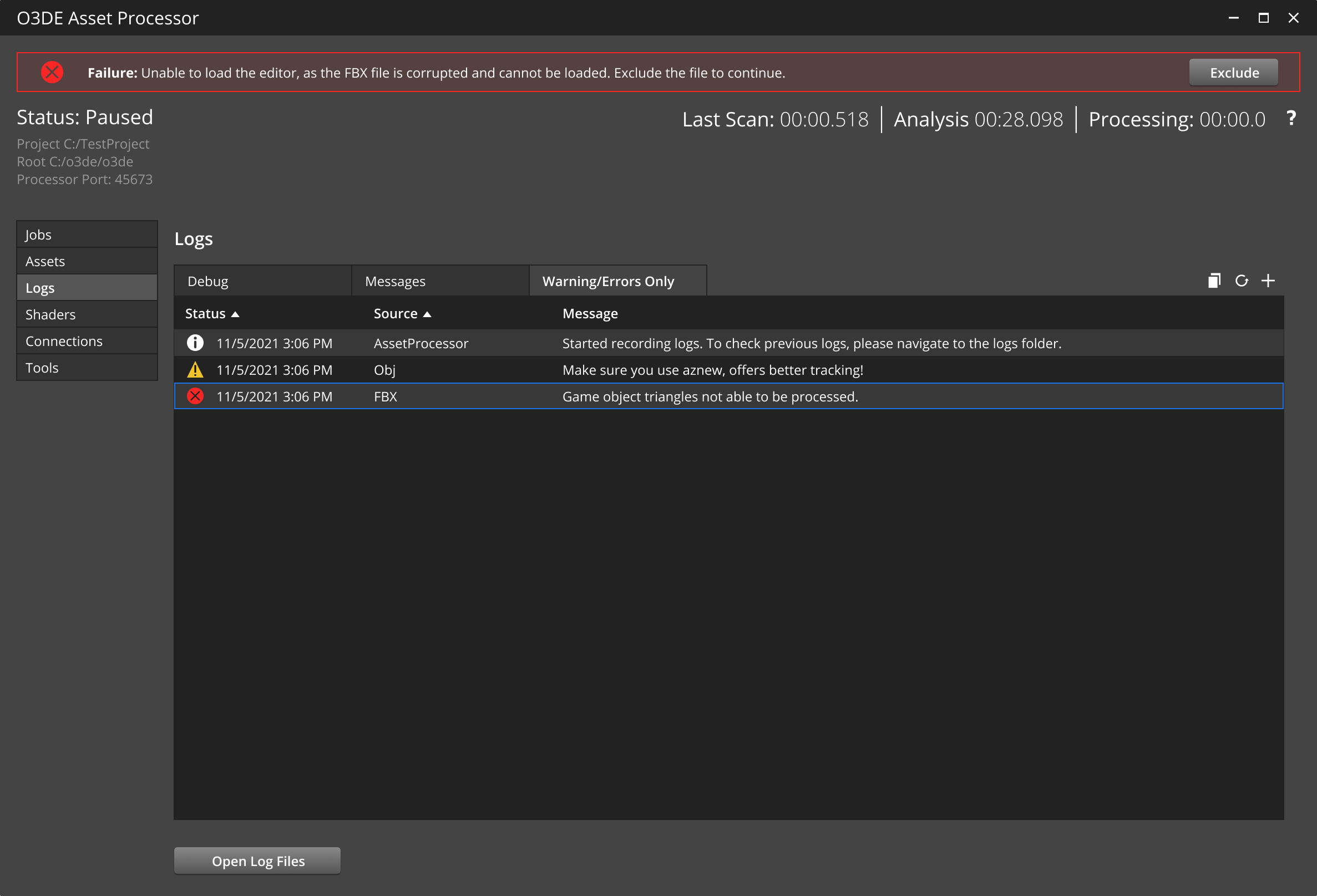Click the refresh logs icon
1317x896 pixels.
pos(1242,280)
